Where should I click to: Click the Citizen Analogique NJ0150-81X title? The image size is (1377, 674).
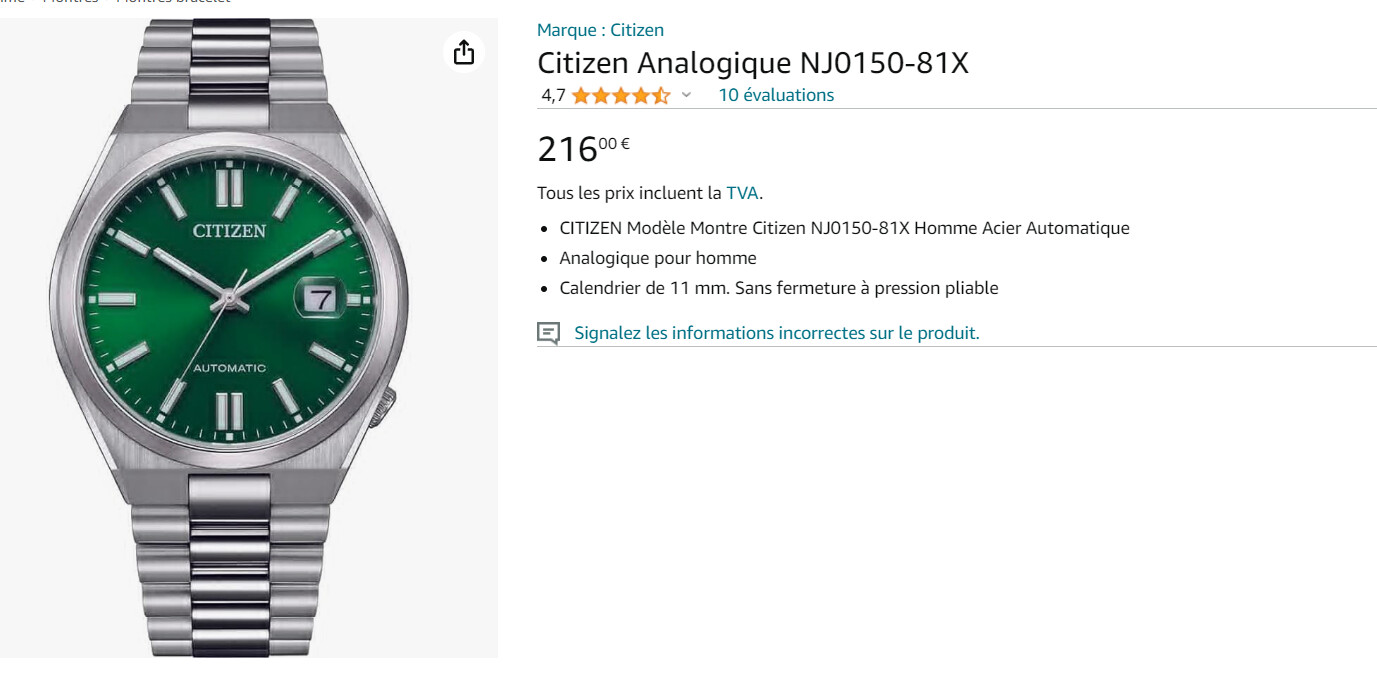pyautogui.click(x=753, y=63)
